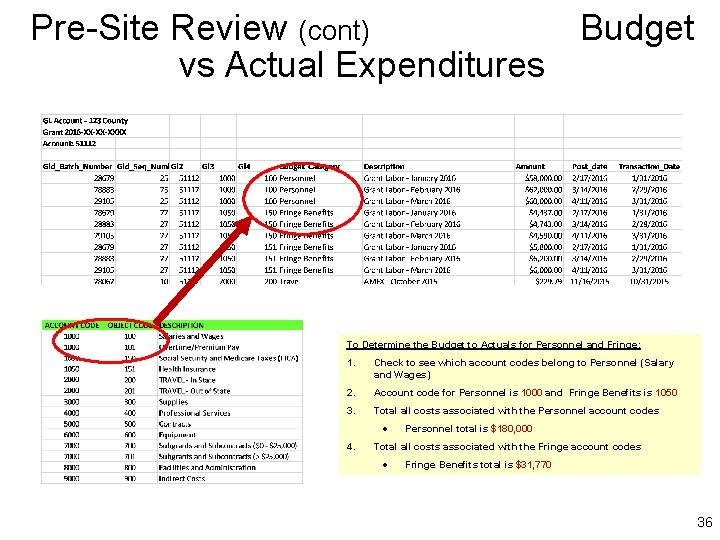Select the 'Contracts' description
Viewport: 720px width, 540px height.
174,424
